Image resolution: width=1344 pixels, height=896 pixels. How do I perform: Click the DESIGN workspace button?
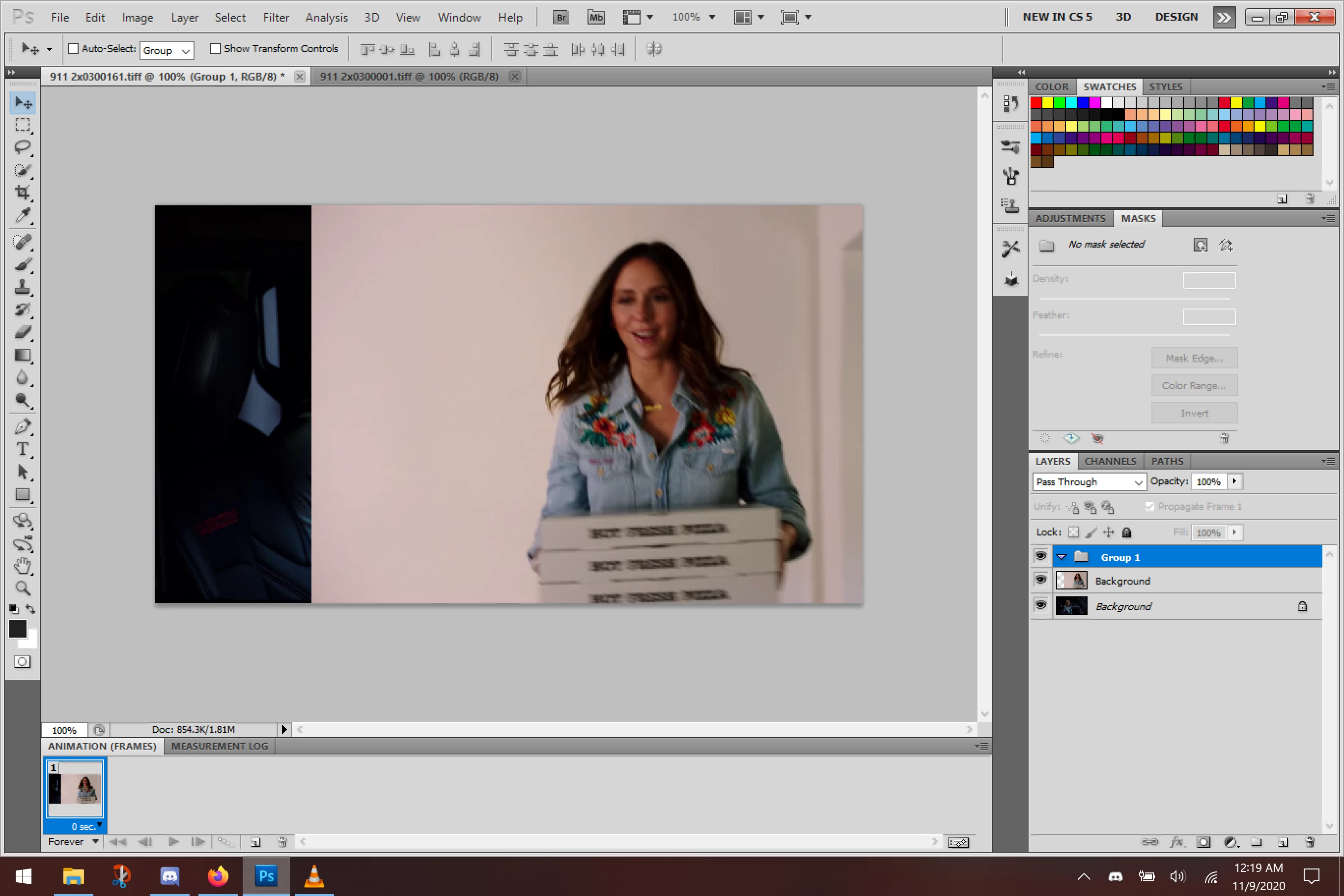(1176, 17)
